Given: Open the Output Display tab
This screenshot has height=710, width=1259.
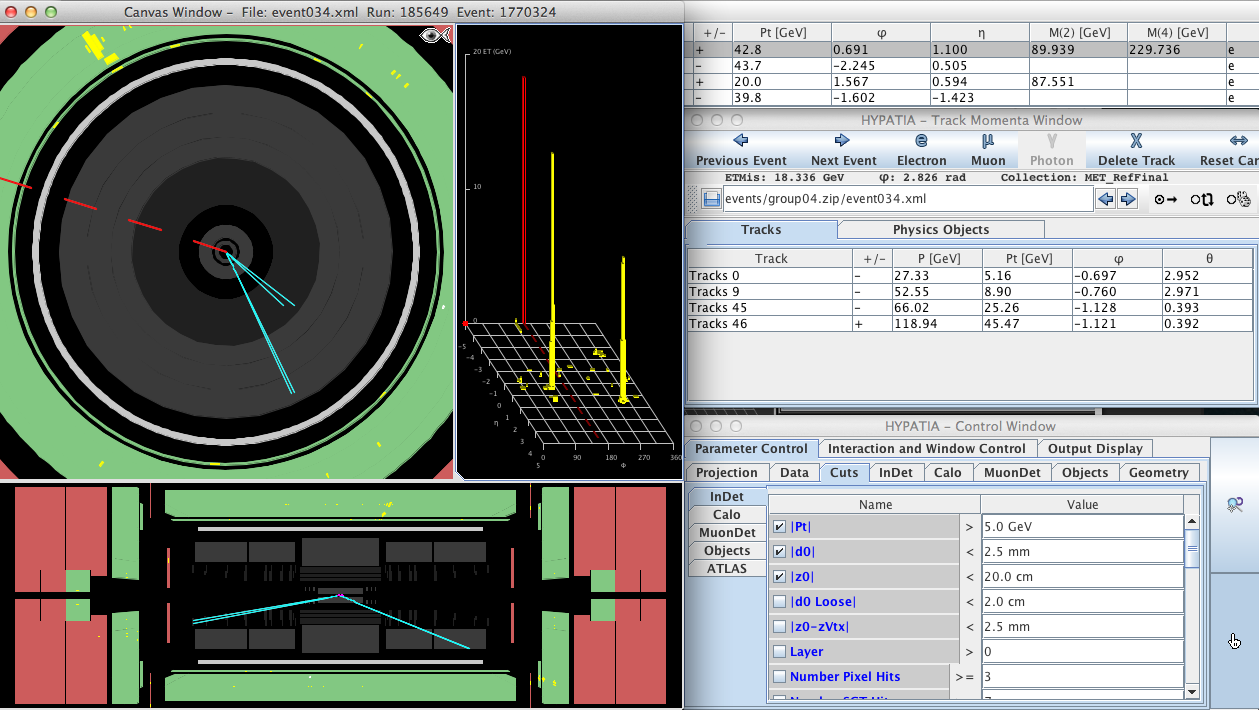Looking at the screenshot, I should pyautogui.click(x=1094, y=449).
